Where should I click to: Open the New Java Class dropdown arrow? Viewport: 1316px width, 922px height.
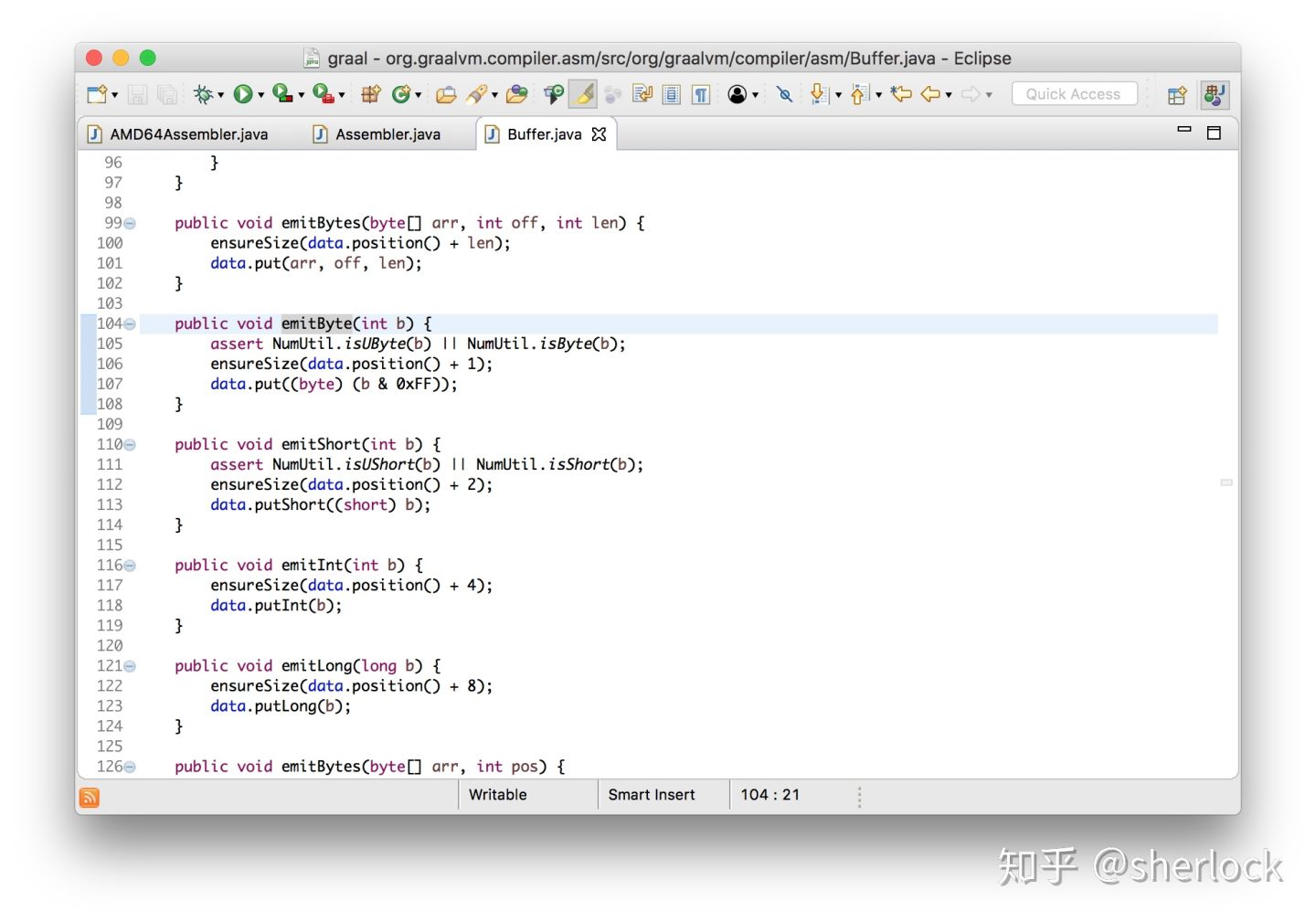point(418,95)
